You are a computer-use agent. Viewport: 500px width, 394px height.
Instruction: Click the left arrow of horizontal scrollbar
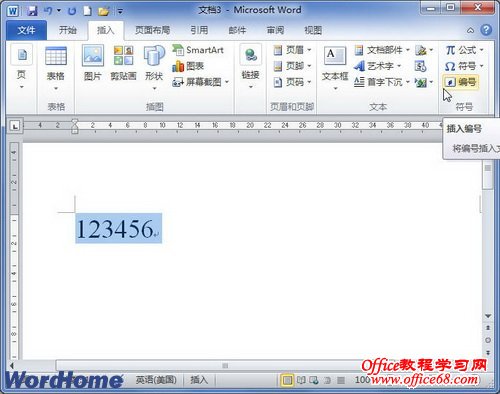click(12, 366)
